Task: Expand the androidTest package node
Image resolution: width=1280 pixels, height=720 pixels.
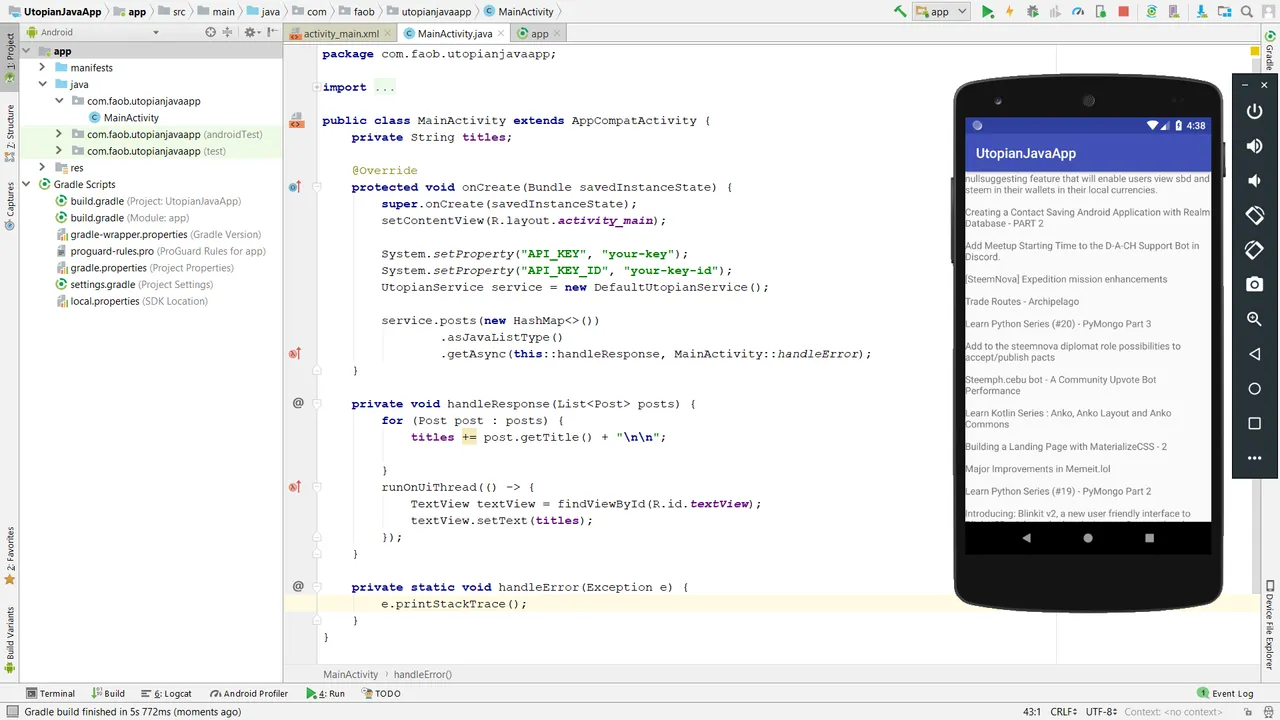Action: [58, 134]
